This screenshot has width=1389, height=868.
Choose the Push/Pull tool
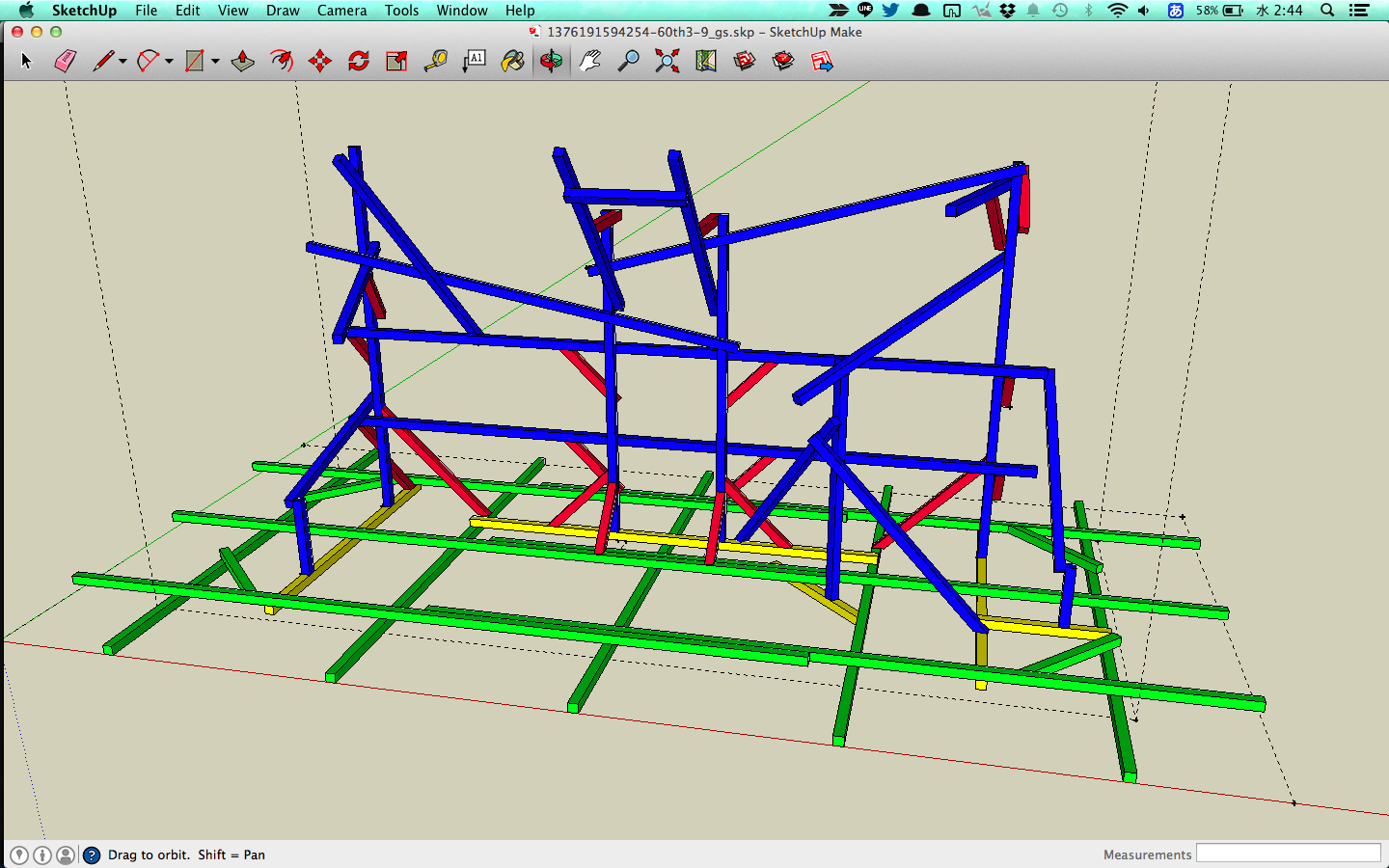[x=242, y=62]
